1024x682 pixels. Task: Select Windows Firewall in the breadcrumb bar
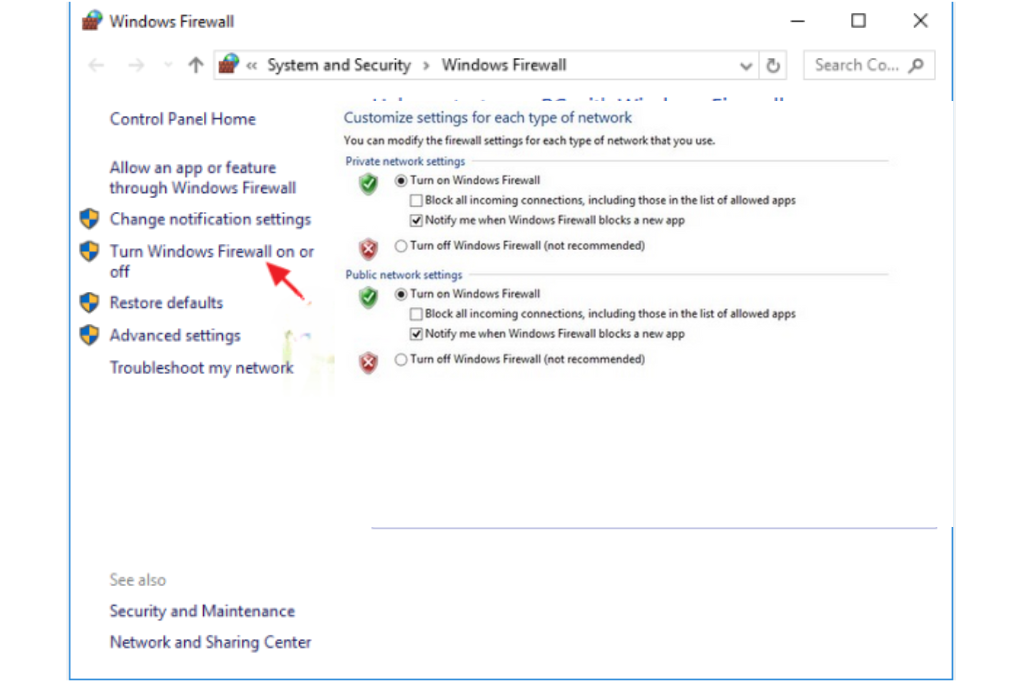(503, 64)
